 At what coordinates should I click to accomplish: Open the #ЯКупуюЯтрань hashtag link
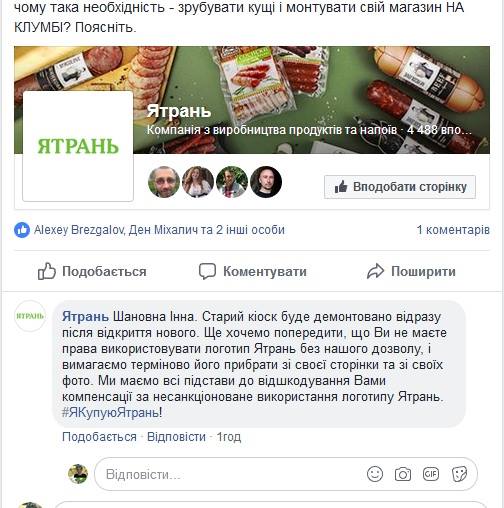click(x=110, y=413)
